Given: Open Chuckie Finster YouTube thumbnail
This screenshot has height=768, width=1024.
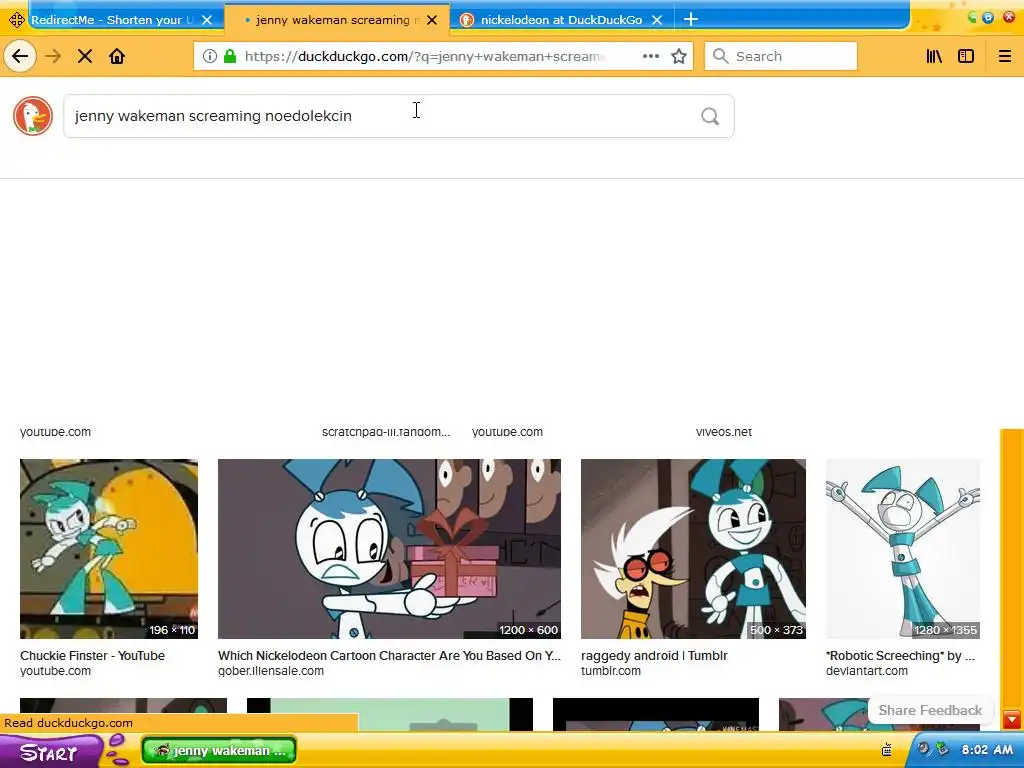Looking at the screenshot, I should coord(108,549).
